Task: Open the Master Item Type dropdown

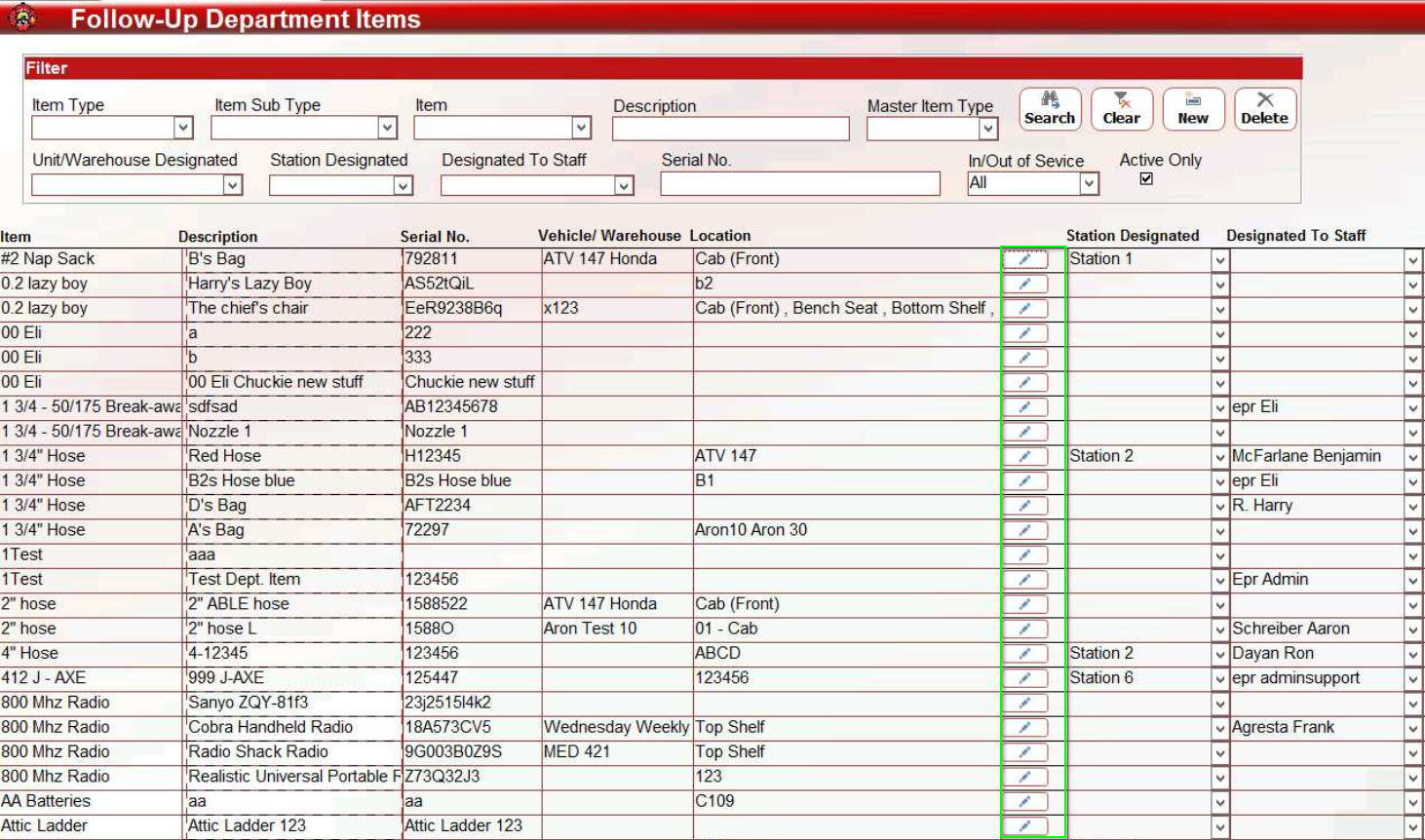Action: 987,129
